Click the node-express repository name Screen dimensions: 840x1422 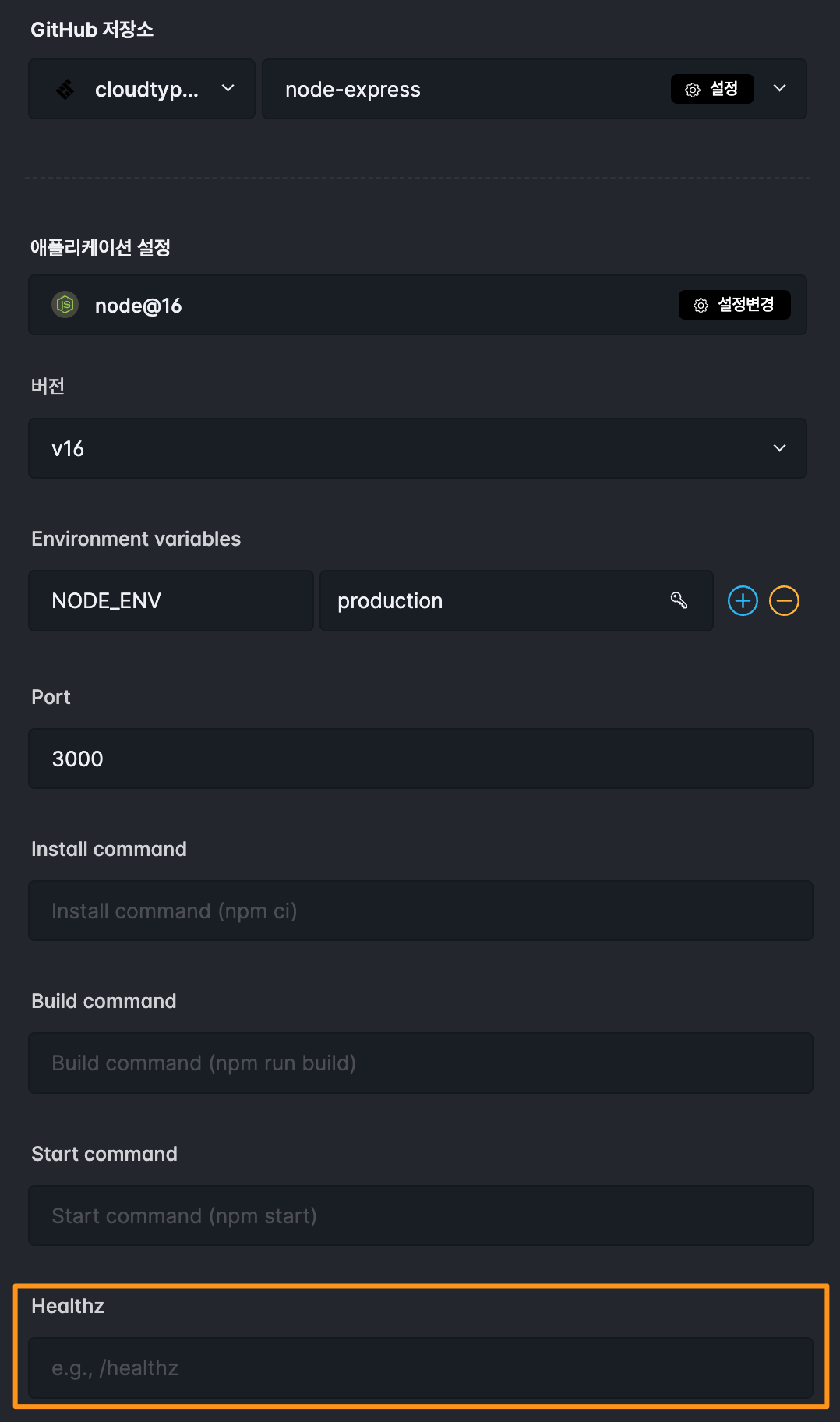[353, 90]
